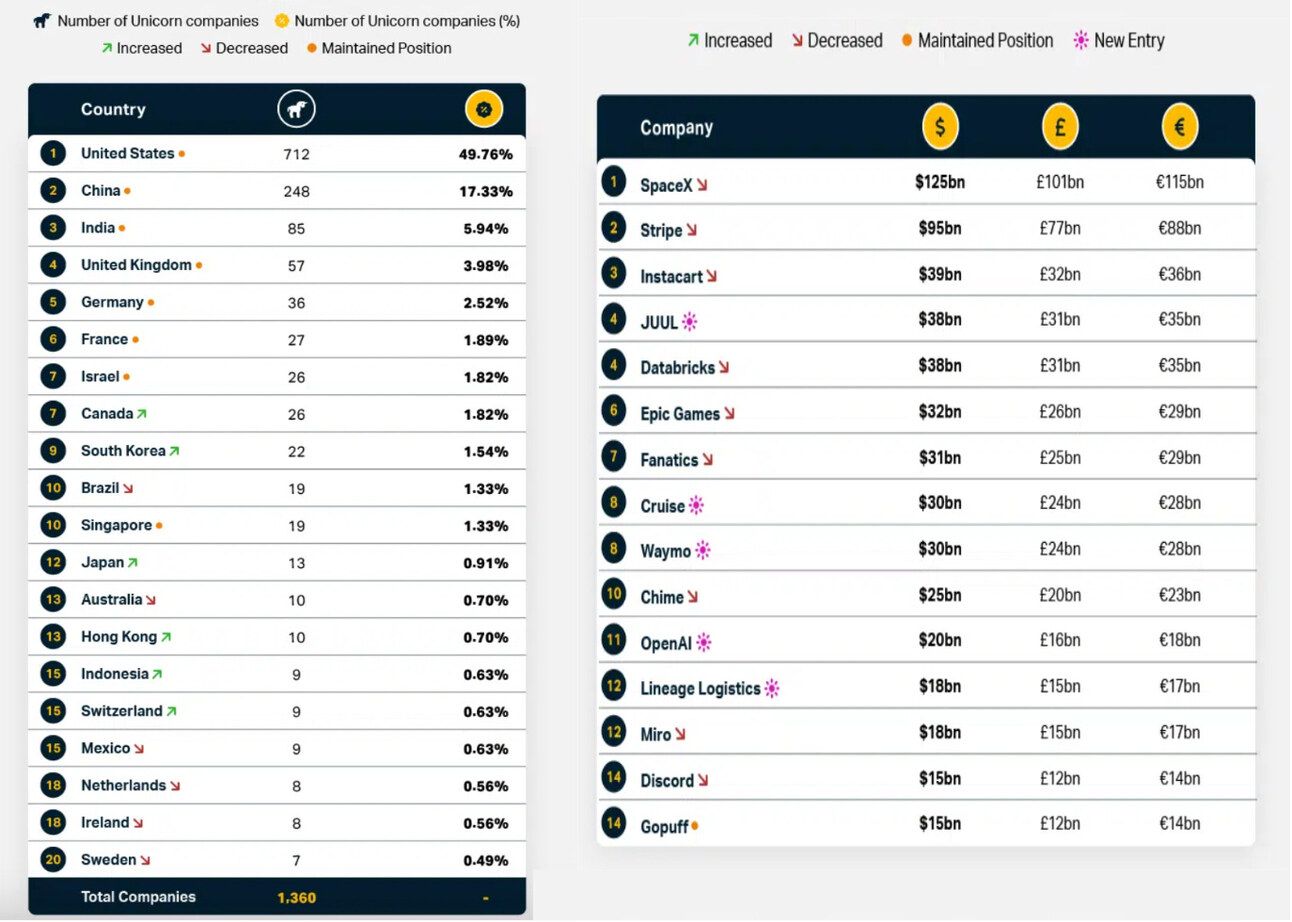Click the new entry icon beside Lineage Logistics

771,689
